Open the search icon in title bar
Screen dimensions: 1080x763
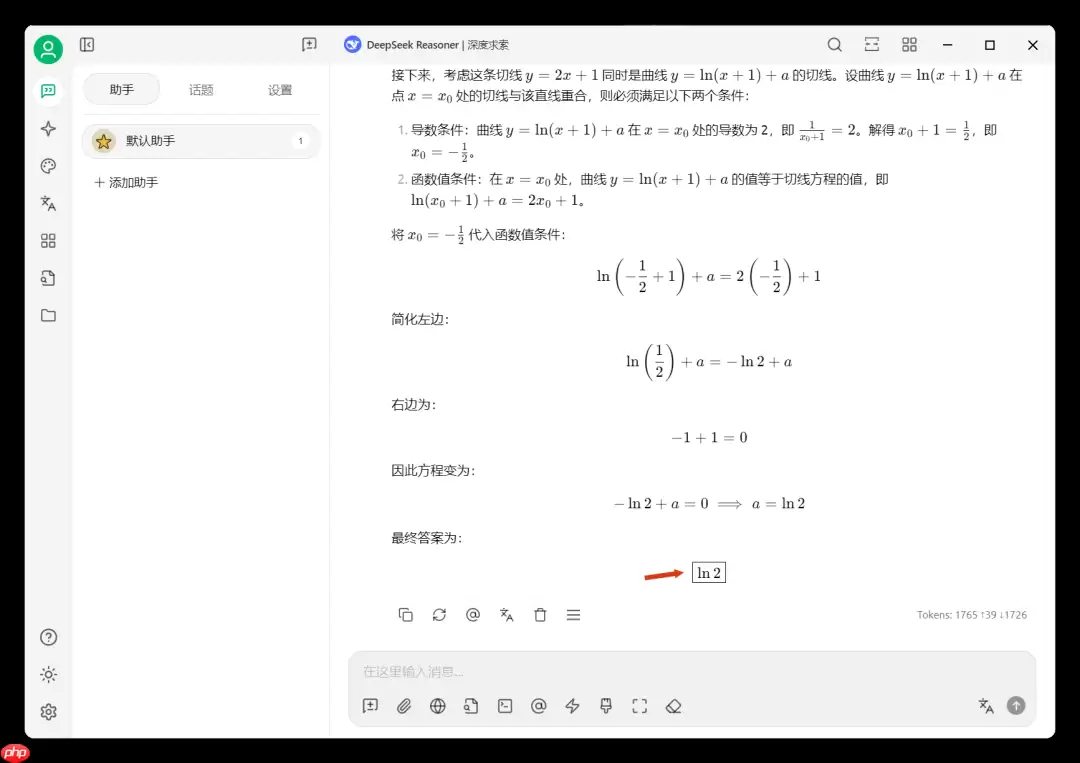click(x=835, y=44)
